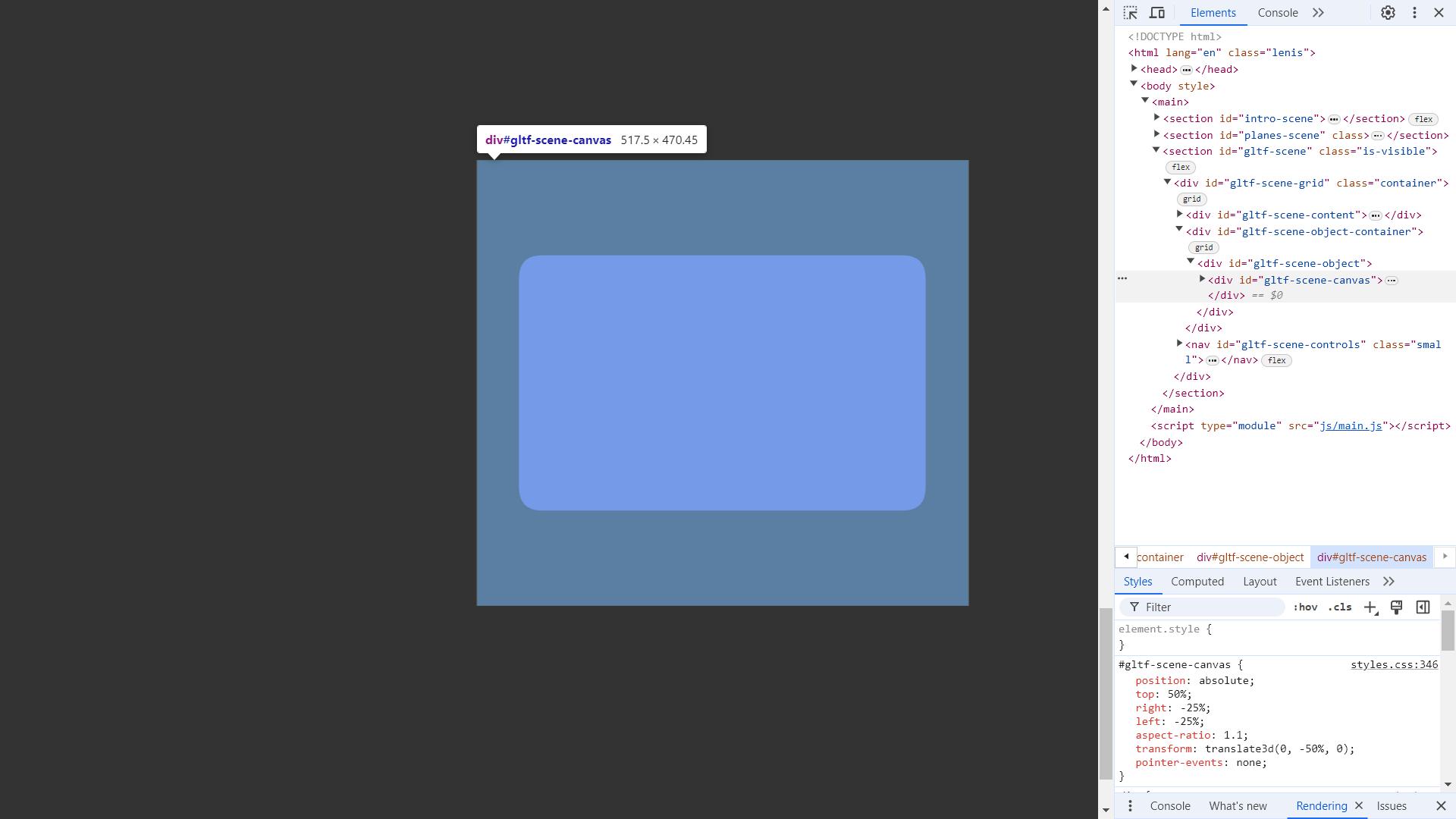The height and width of the screenshot is (819, 1456).
Task: Switch to the drawer Console tab
Action: 1170,806
